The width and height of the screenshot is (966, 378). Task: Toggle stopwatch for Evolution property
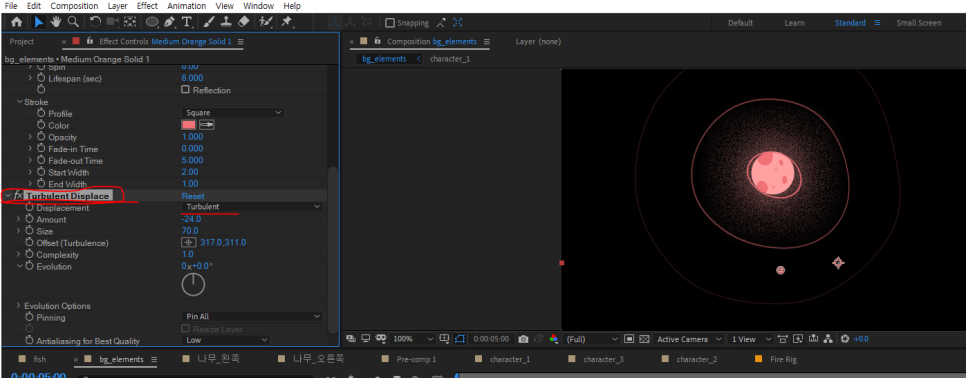pyautogui.click(x=28, y=266)
